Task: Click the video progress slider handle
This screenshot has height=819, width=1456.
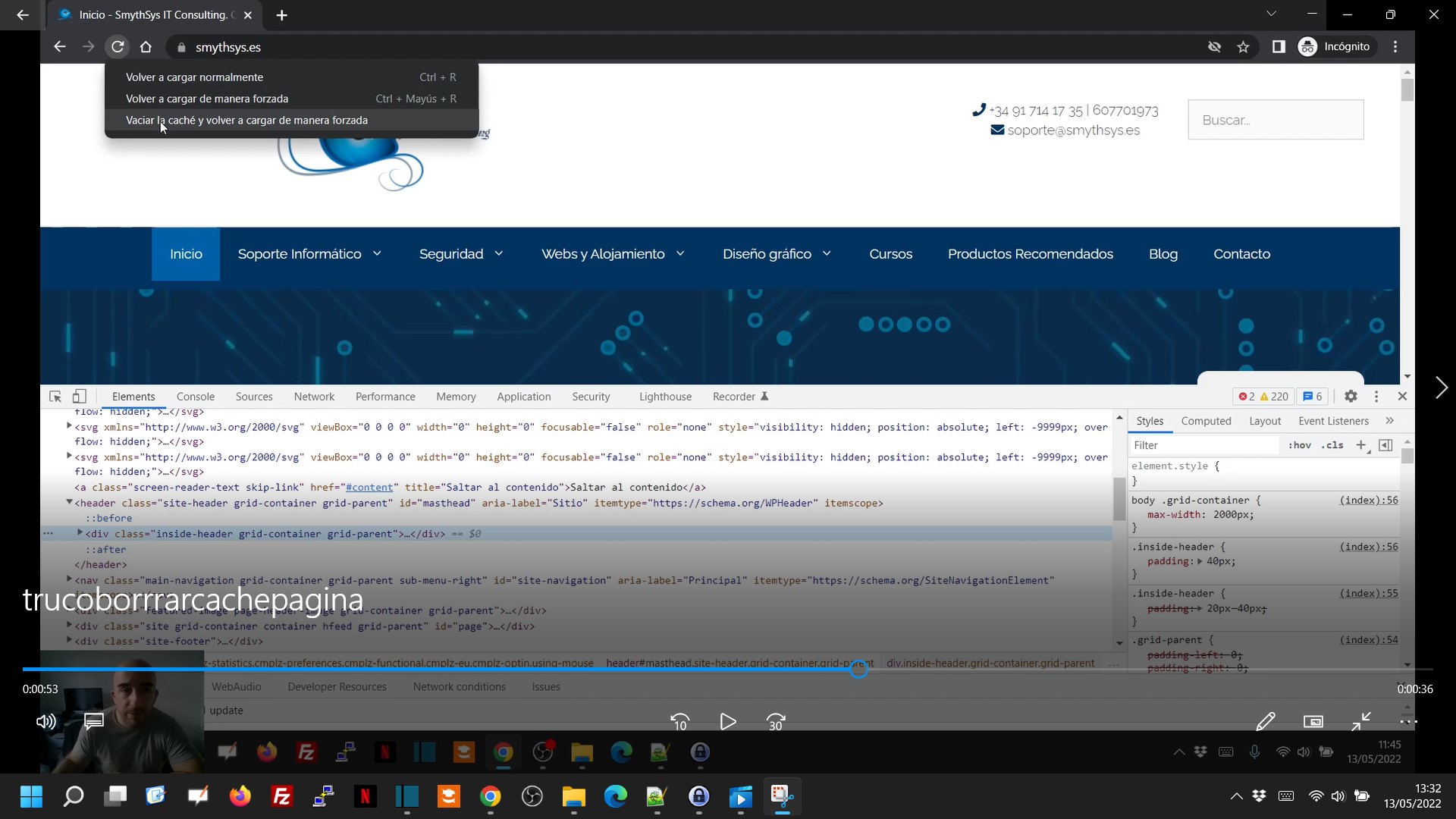Action: [858, 669]
